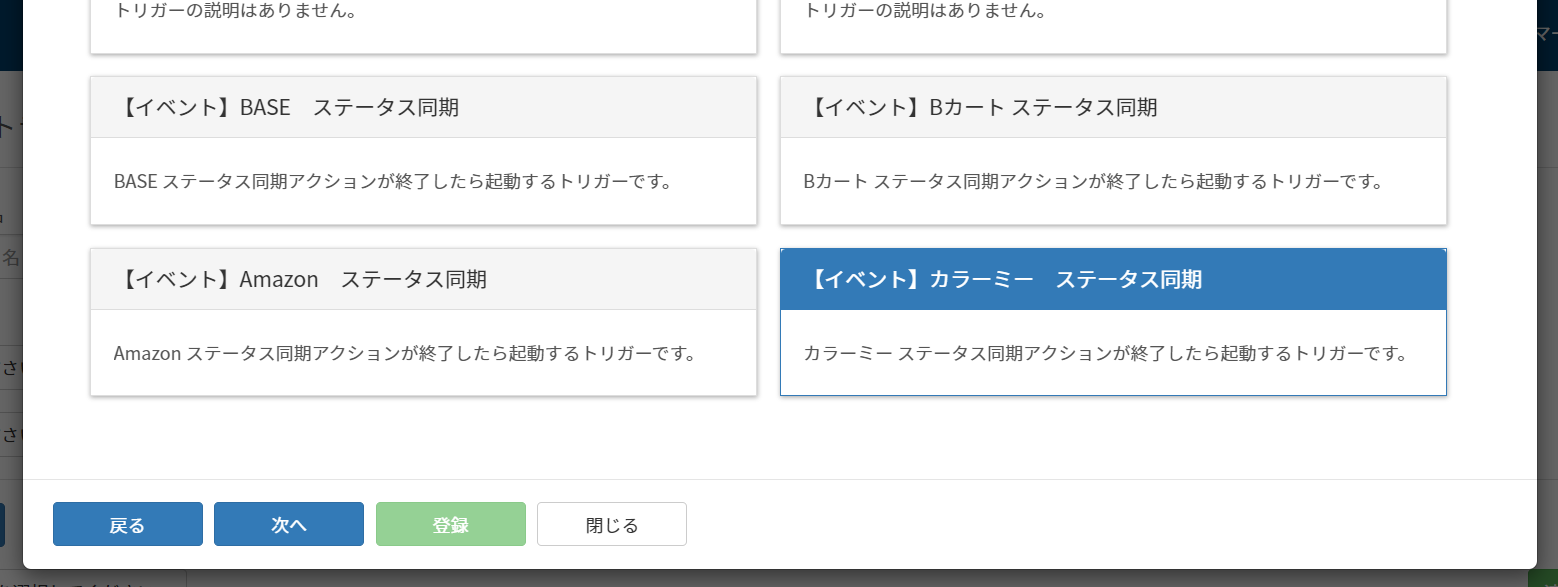Click the dimmed green element at bottom-right edge
1558x587 pixels.
point(1543,579)
